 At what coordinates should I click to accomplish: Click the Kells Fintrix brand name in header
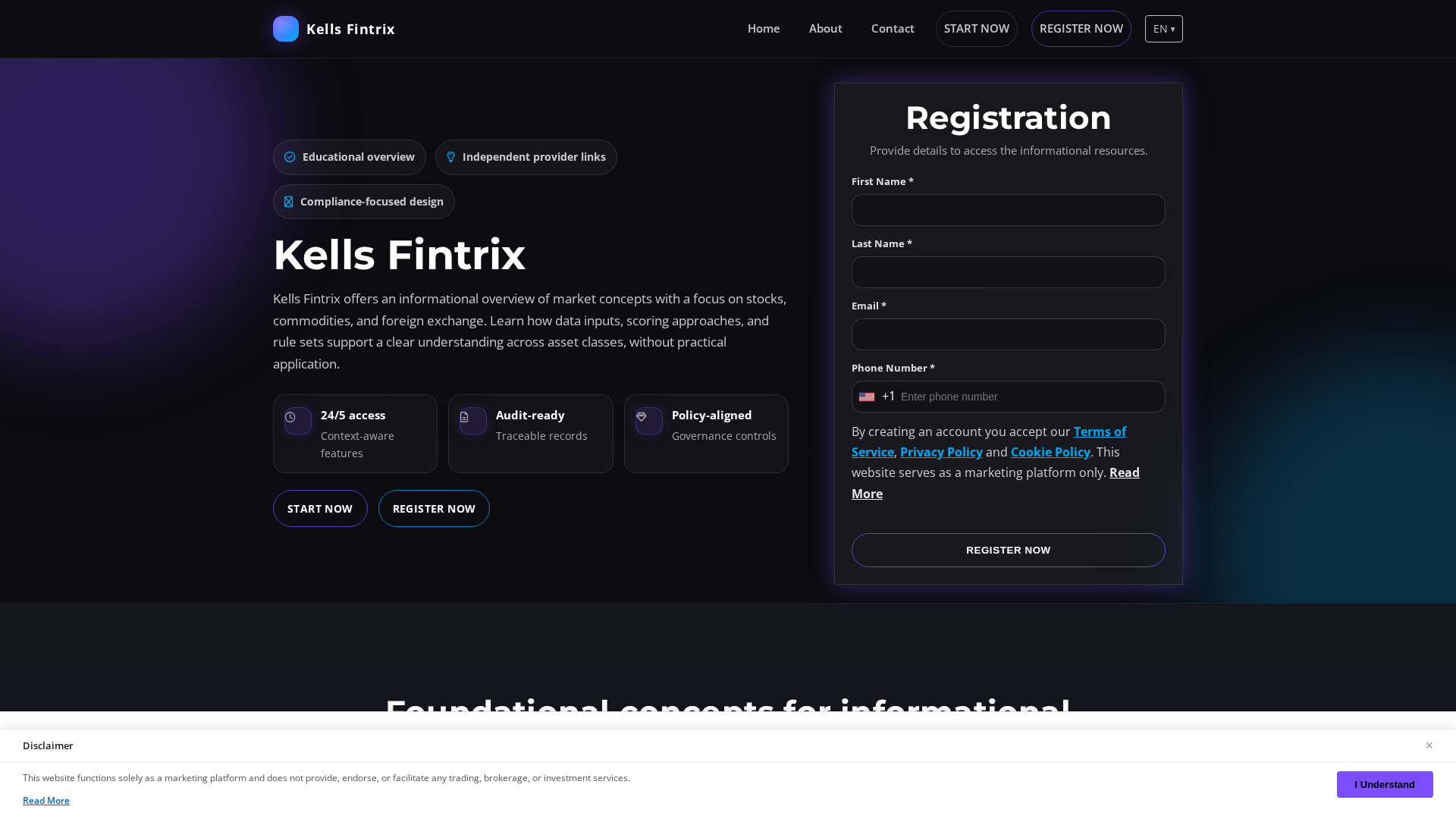350,29
